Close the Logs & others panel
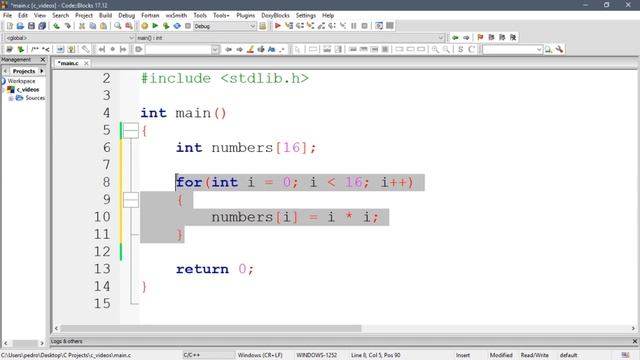Screen dimensions: 640x360 click(x=635, y=341)
